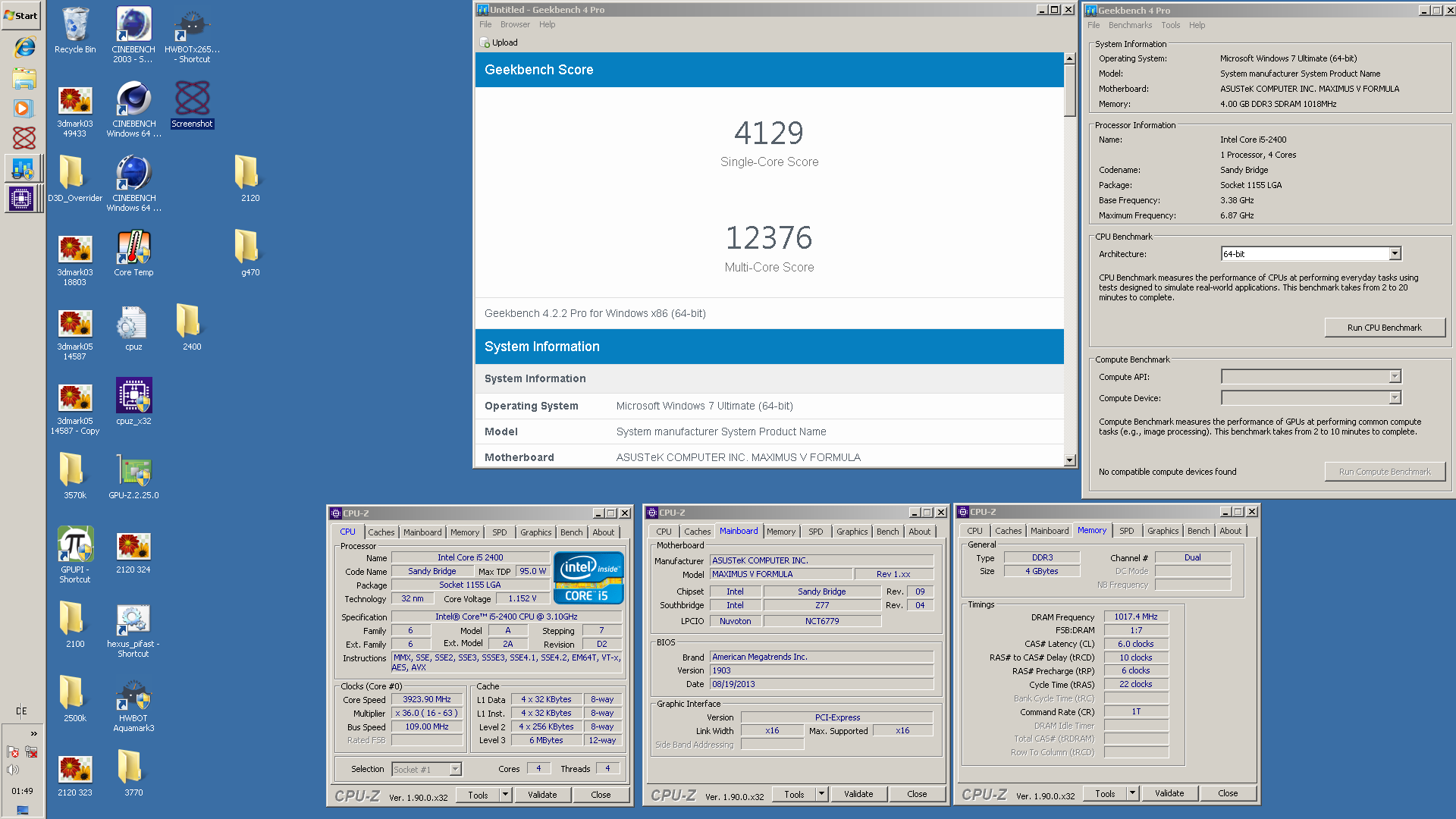Screen dimensions: 1456x819
Task: Launch Internet Explorer from taskbar
Action: (x=24, y=47)
